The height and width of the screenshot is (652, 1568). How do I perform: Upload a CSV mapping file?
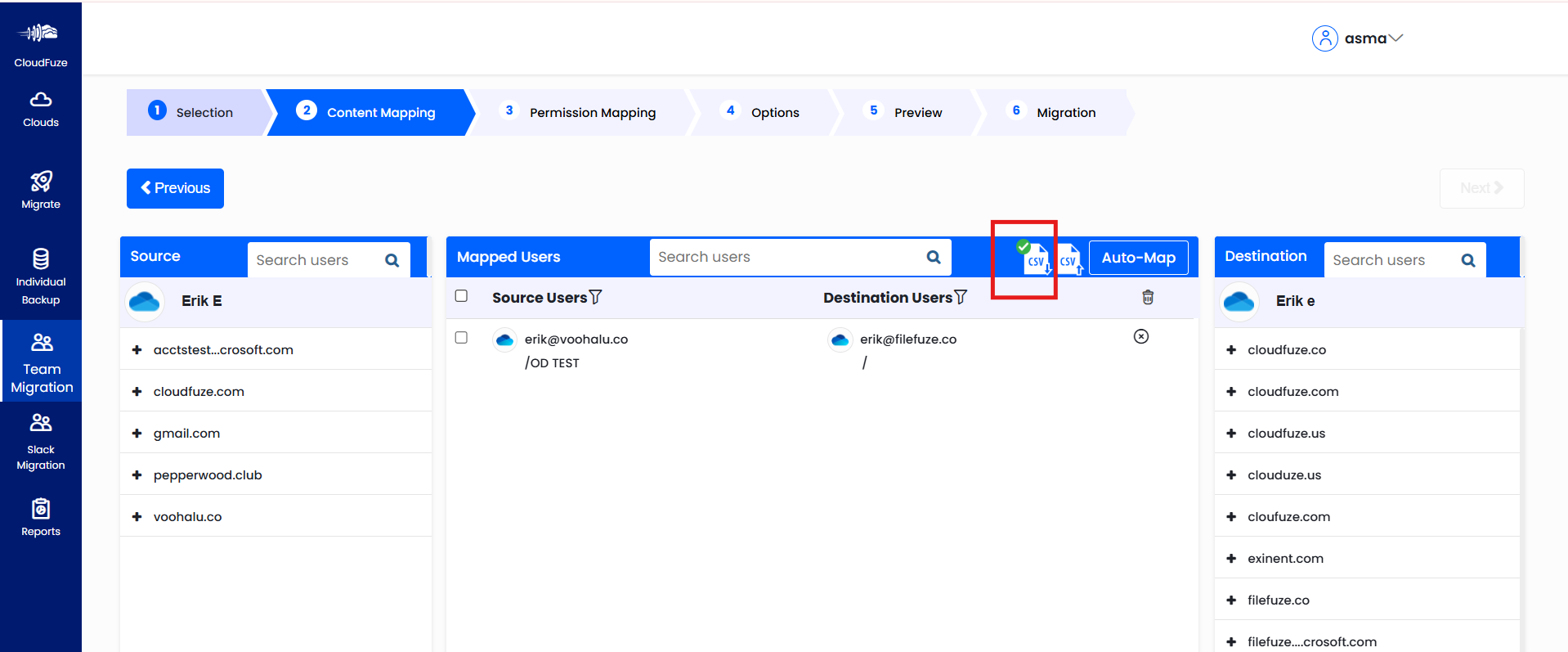point(1069,259)
